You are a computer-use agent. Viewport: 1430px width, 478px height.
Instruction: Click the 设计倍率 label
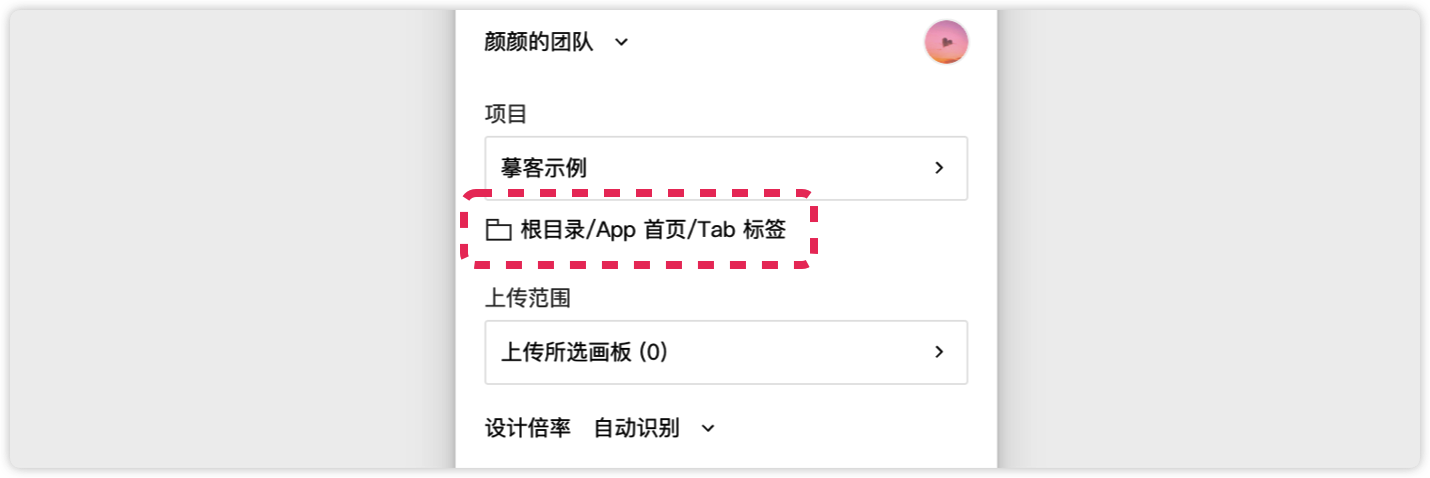pyautogui.click(x=527, y=429)
